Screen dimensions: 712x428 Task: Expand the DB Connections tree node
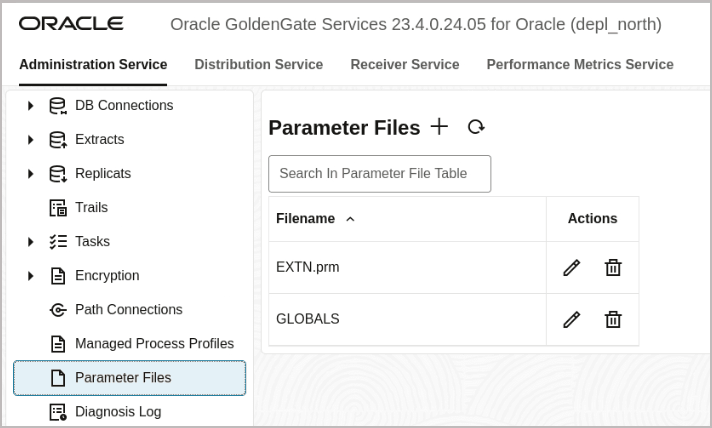click(30, 106)
